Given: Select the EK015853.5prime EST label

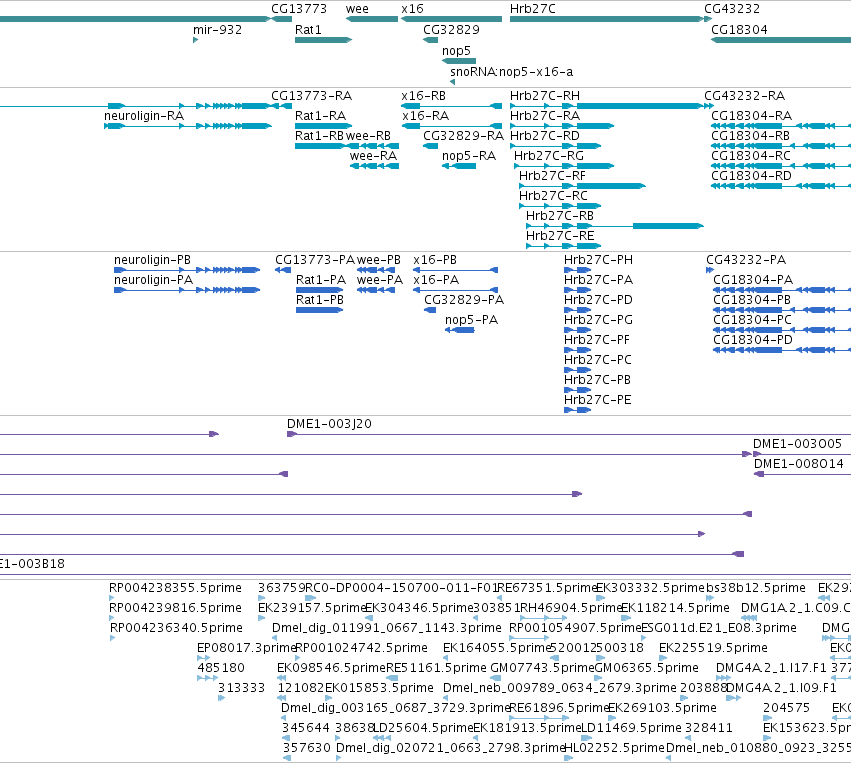Looking at the screenshot, I should point(379,688).
